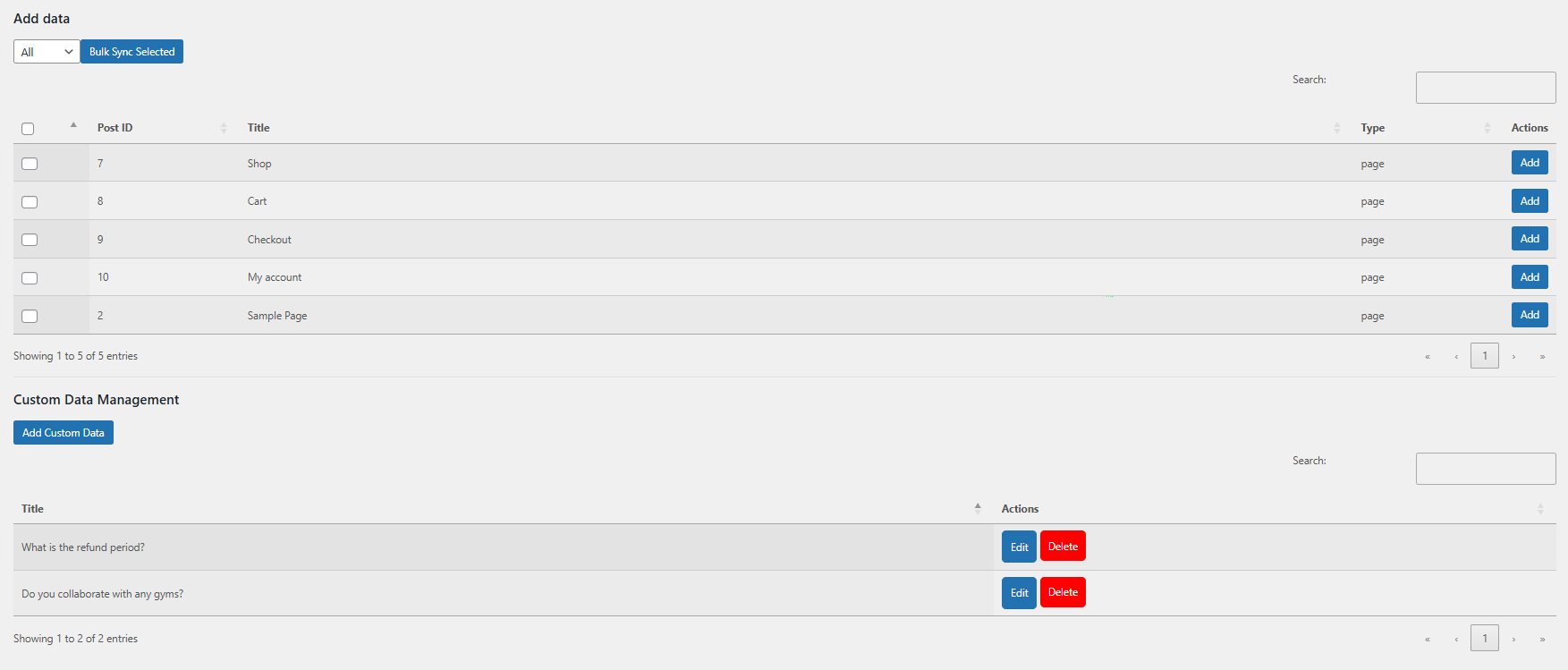Screen dimensions: 1568x670
Task: Click the custom data search box
Action: [1486, 469]
